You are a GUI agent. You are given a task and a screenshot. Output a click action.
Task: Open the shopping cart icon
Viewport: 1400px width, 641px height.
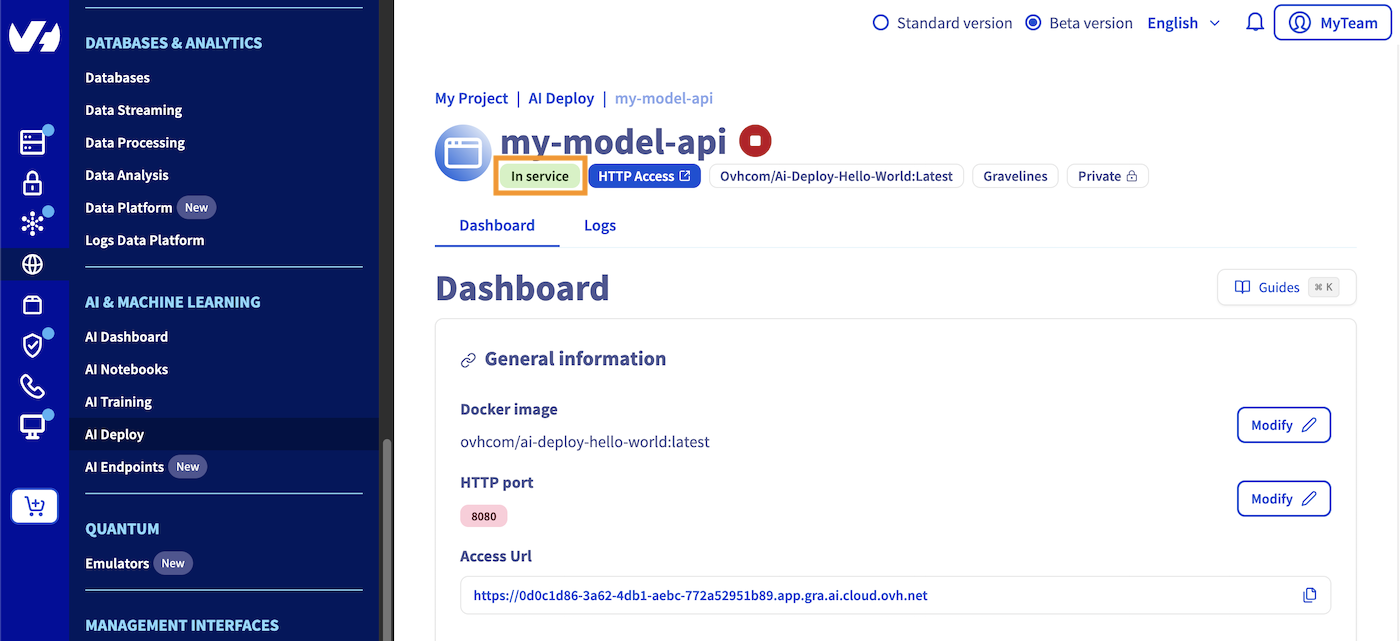tap(34, 506)
